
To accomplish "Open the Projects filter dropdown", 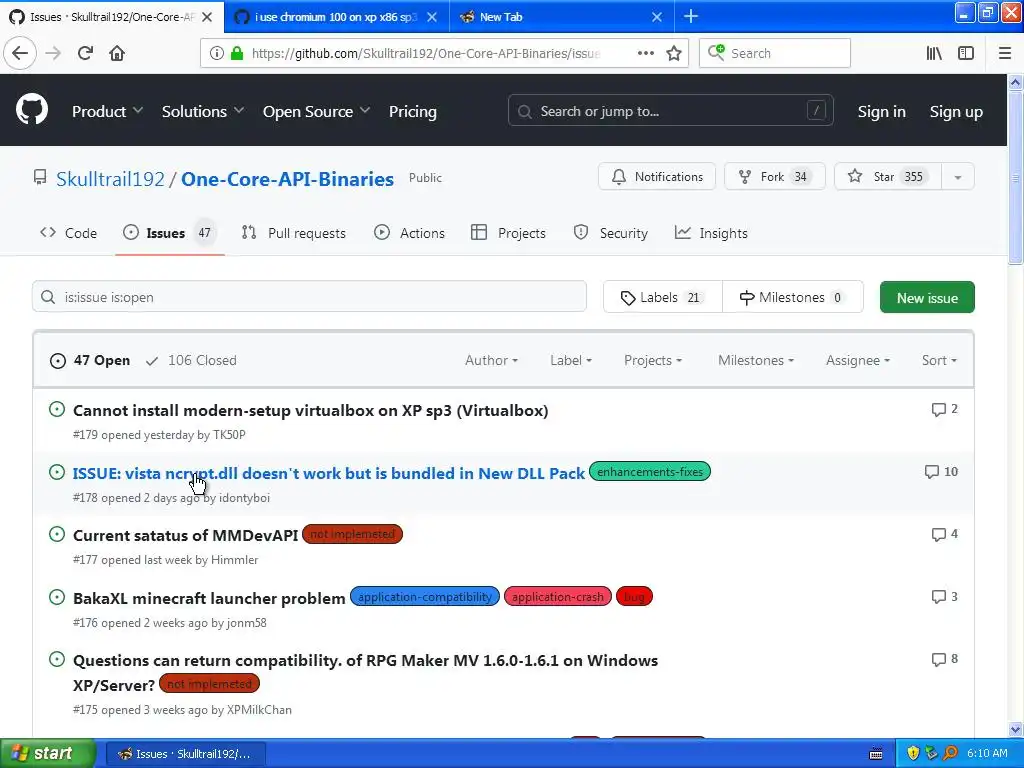I will coord(652,360).
